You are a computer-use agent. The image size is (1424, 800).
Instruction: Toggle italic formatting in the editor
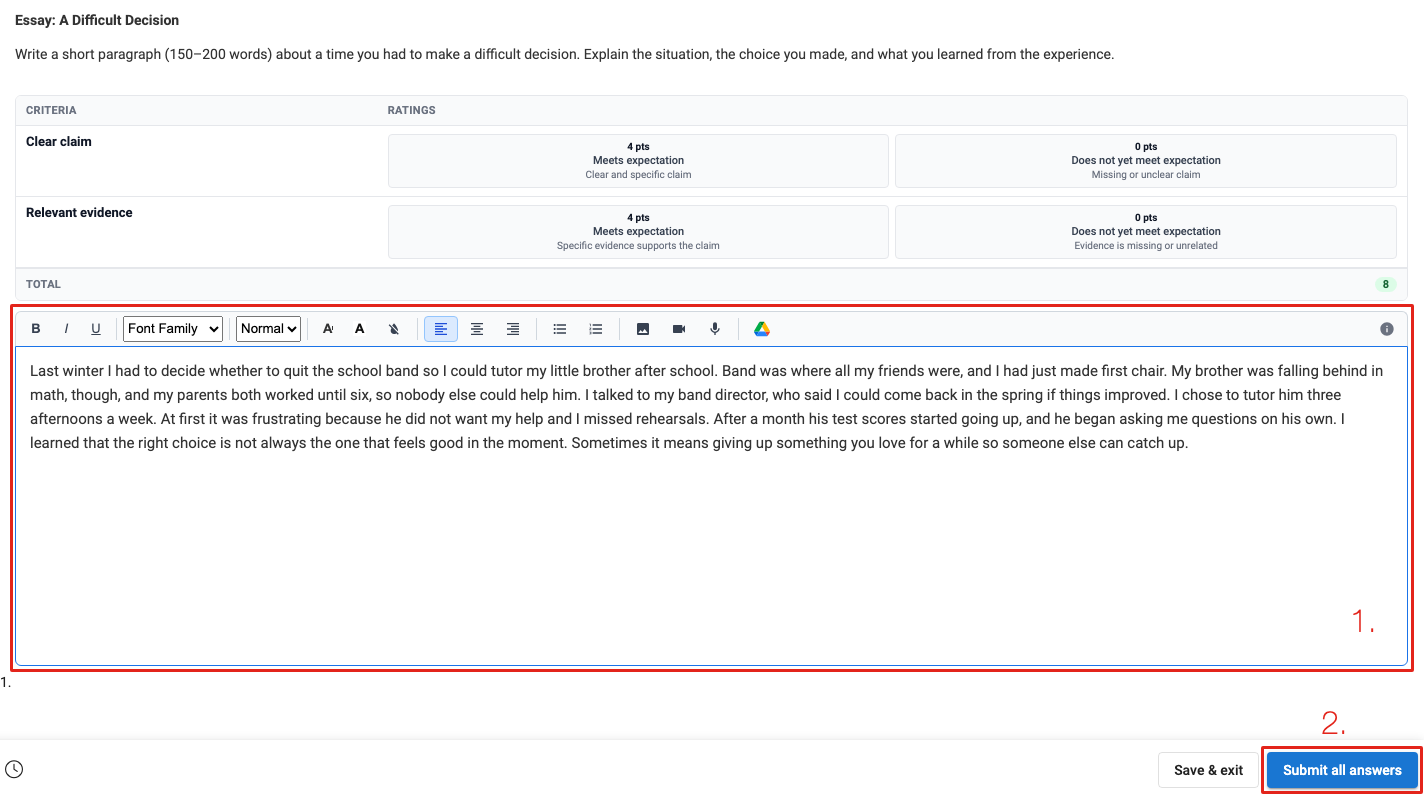(x=66, y=329)
